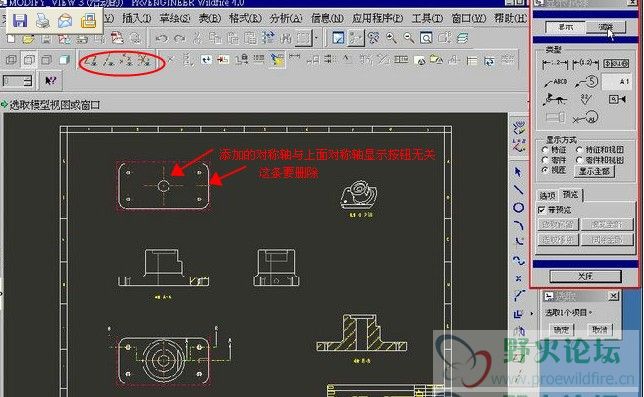Click the envelope email icon
The image size is (644, 397).
[65, 21]
